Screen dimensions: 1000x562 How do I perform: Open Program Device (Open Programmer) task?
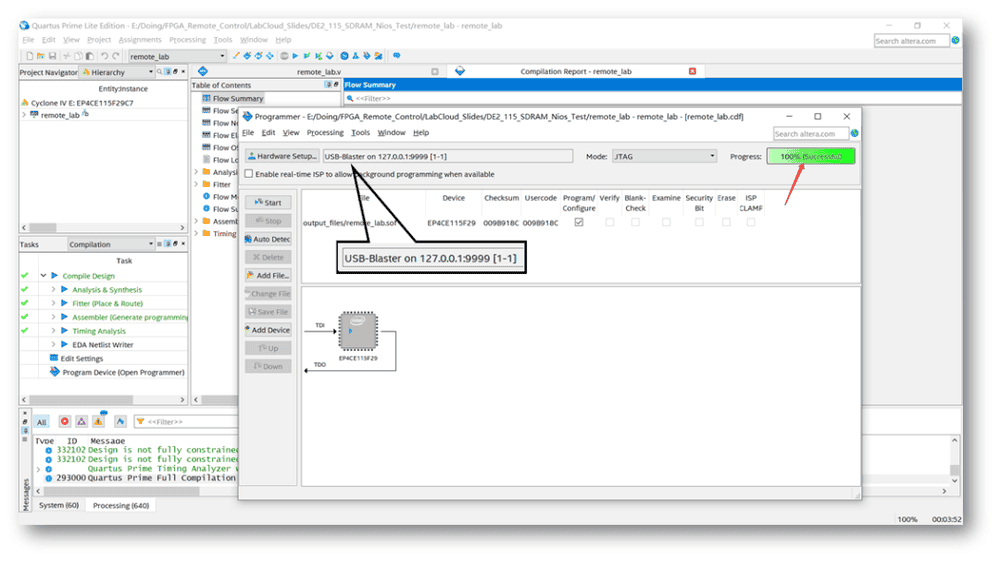click(x=123, y=372)
